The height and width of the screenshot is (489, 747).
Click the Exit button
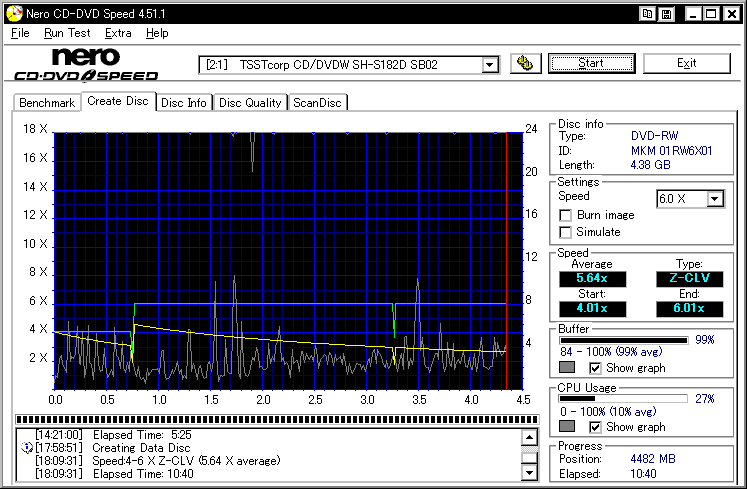[686, 63]
